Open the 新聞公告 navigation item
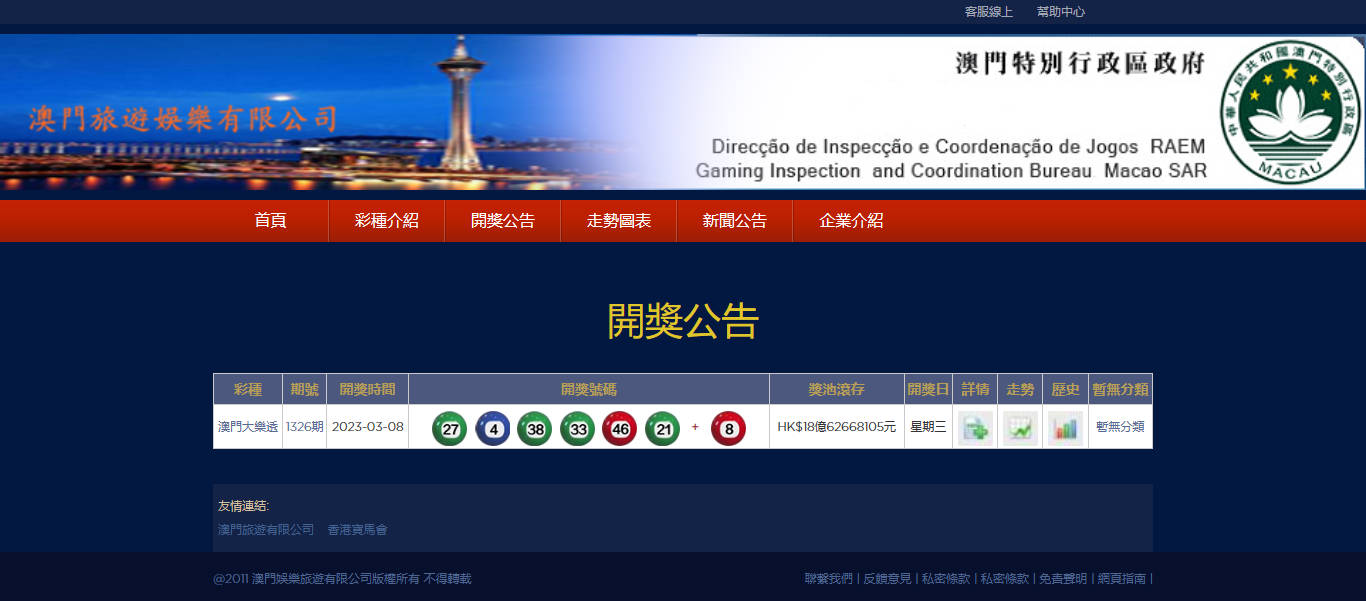Viewport: 1366px width, 601px height. (735, 221)
